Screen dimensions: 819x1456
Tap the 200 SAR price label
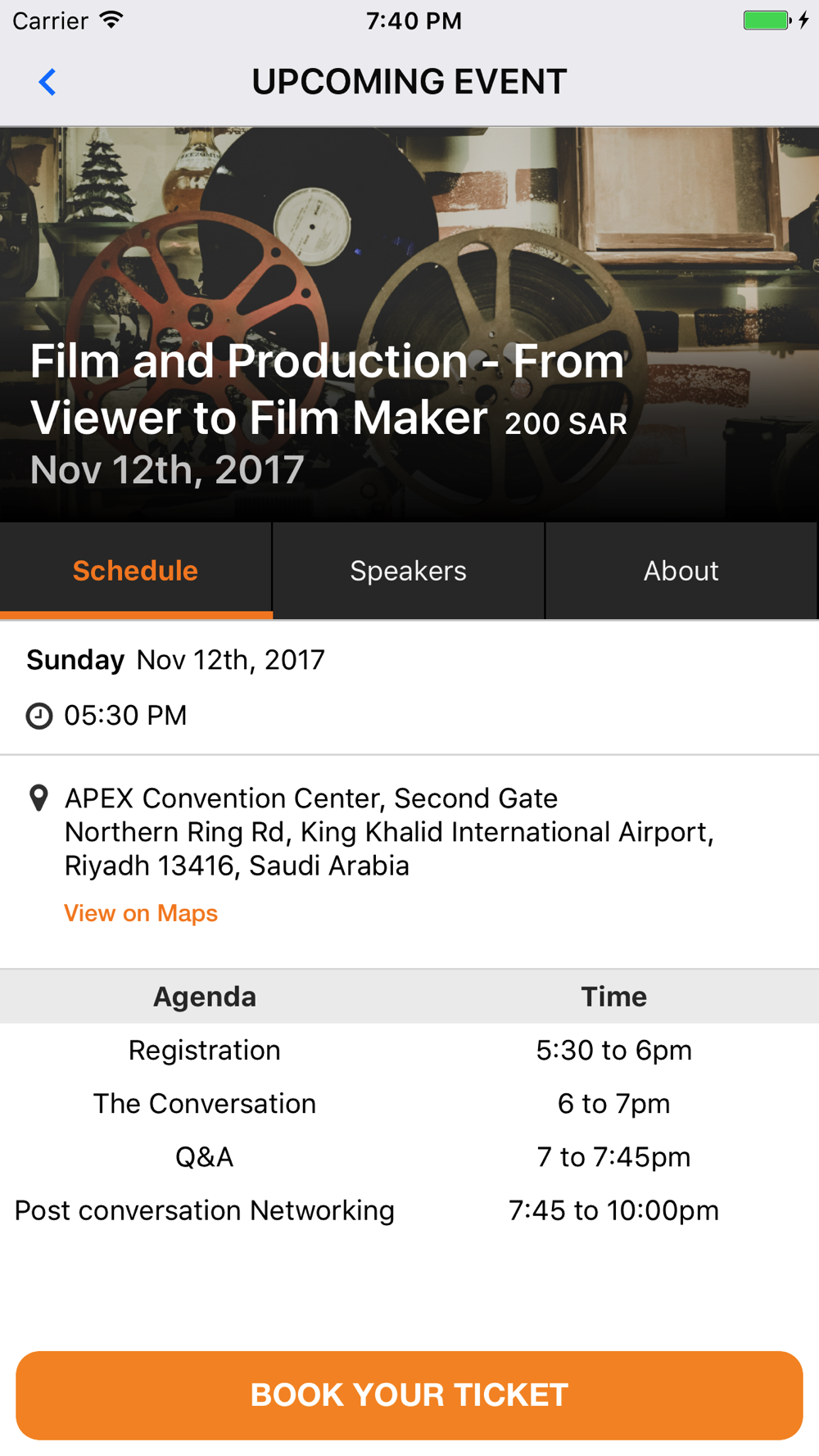566,423
